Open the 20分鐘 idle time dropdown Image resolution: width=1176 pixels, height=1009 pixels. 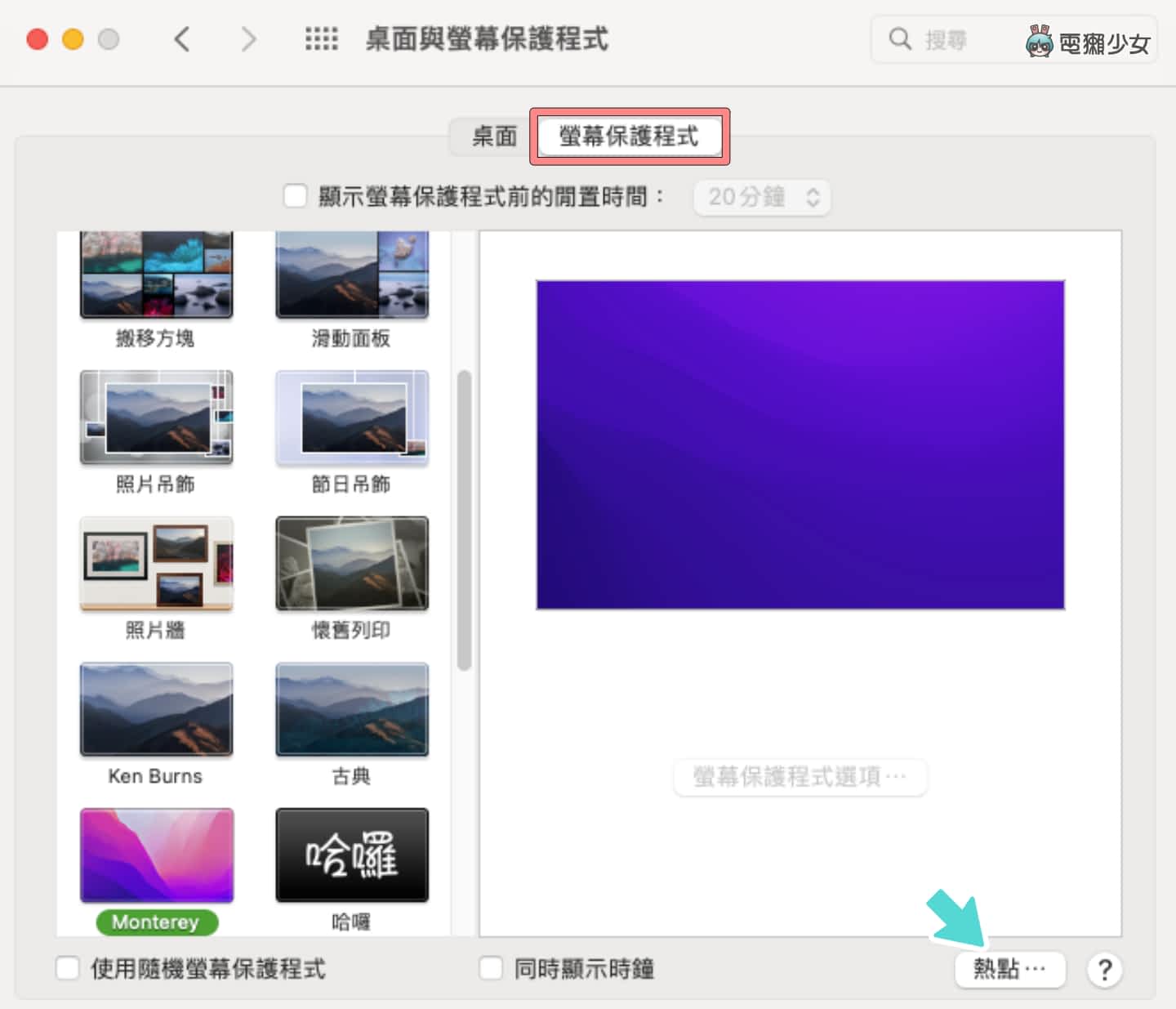(762, 197)
